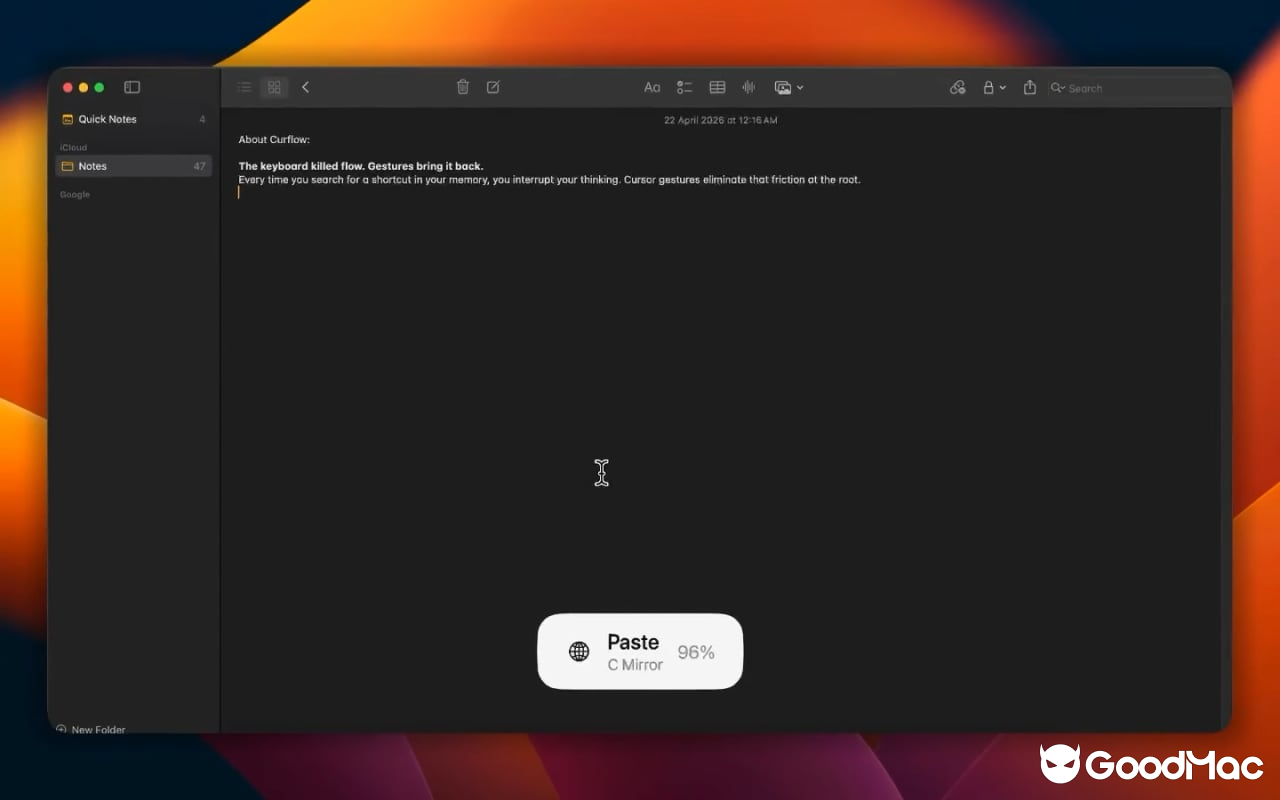Screen dimensions: 1280x800
Task: Delete the note using the trash icon
Action: pyautogui.click(x=462, y=87)
